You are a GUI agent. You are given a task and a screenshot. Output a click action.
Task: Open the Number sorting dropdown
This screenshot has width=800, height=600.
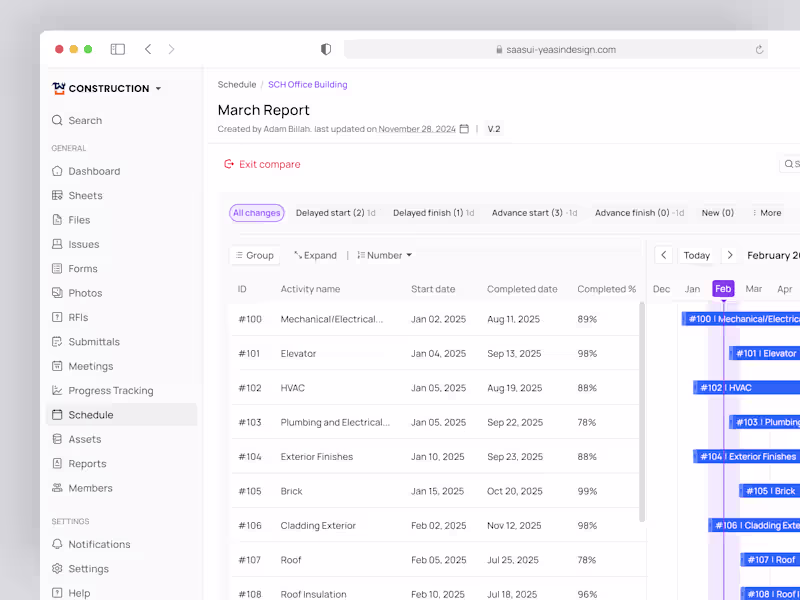click(x=384, y=255)
